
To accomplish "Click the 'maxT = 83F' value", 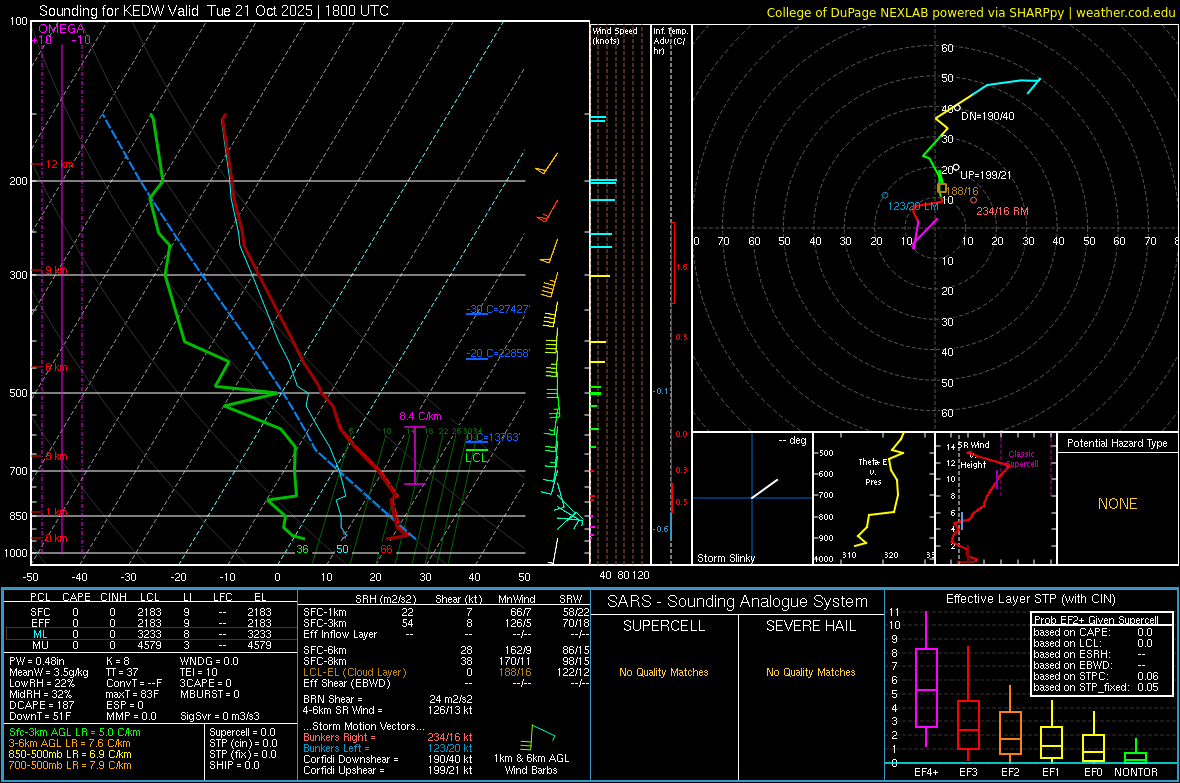I will click(132, 694).
